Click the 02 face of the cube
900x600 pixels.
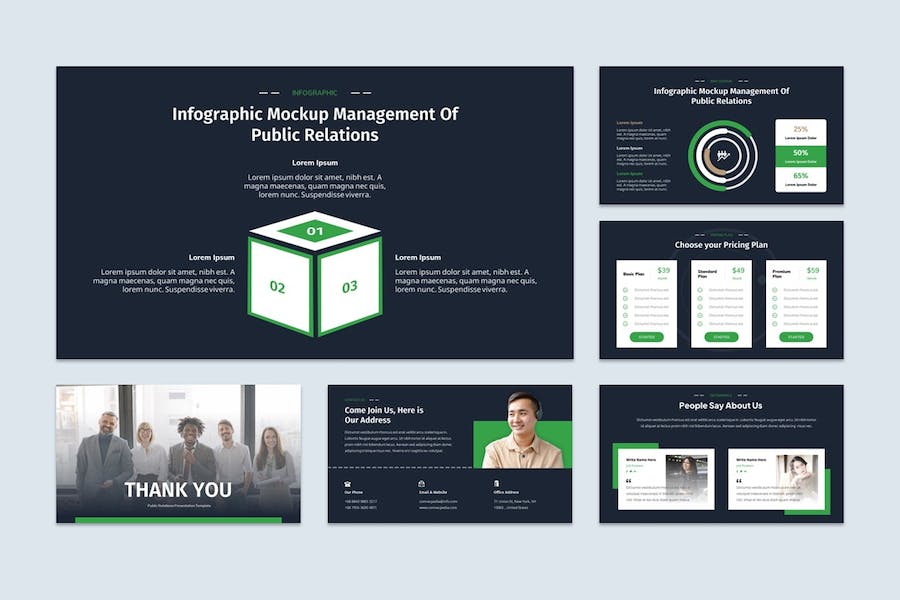point(281,287)
